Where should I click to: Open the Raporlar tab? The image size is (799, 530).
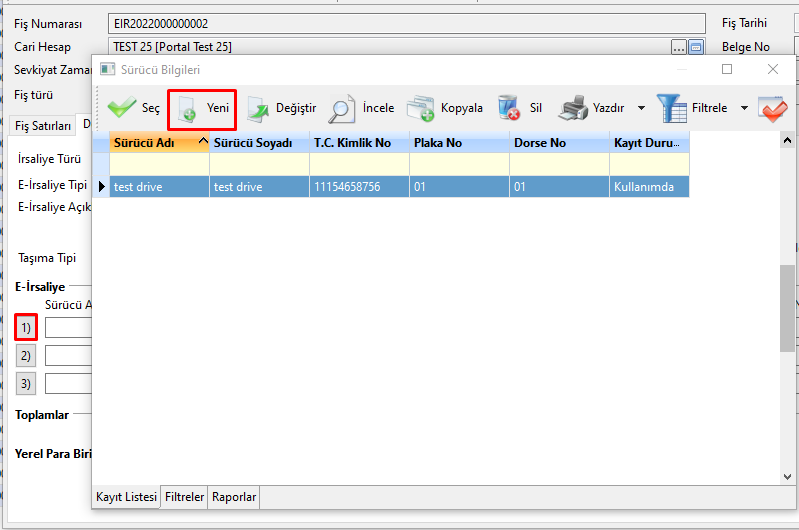pyautogui.click(x=233, y=497)
